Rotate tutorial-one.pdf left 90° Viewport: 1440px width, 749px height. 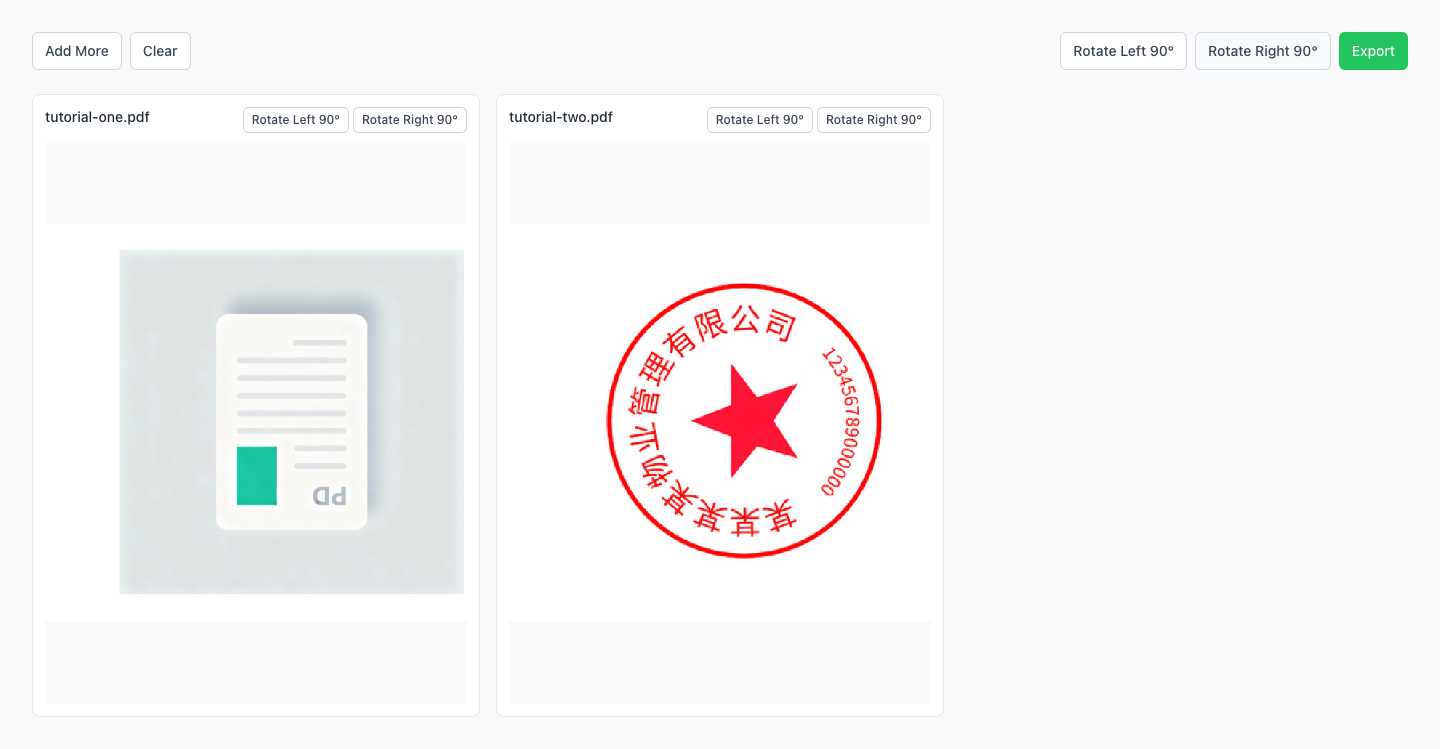[x=296, y=120]
